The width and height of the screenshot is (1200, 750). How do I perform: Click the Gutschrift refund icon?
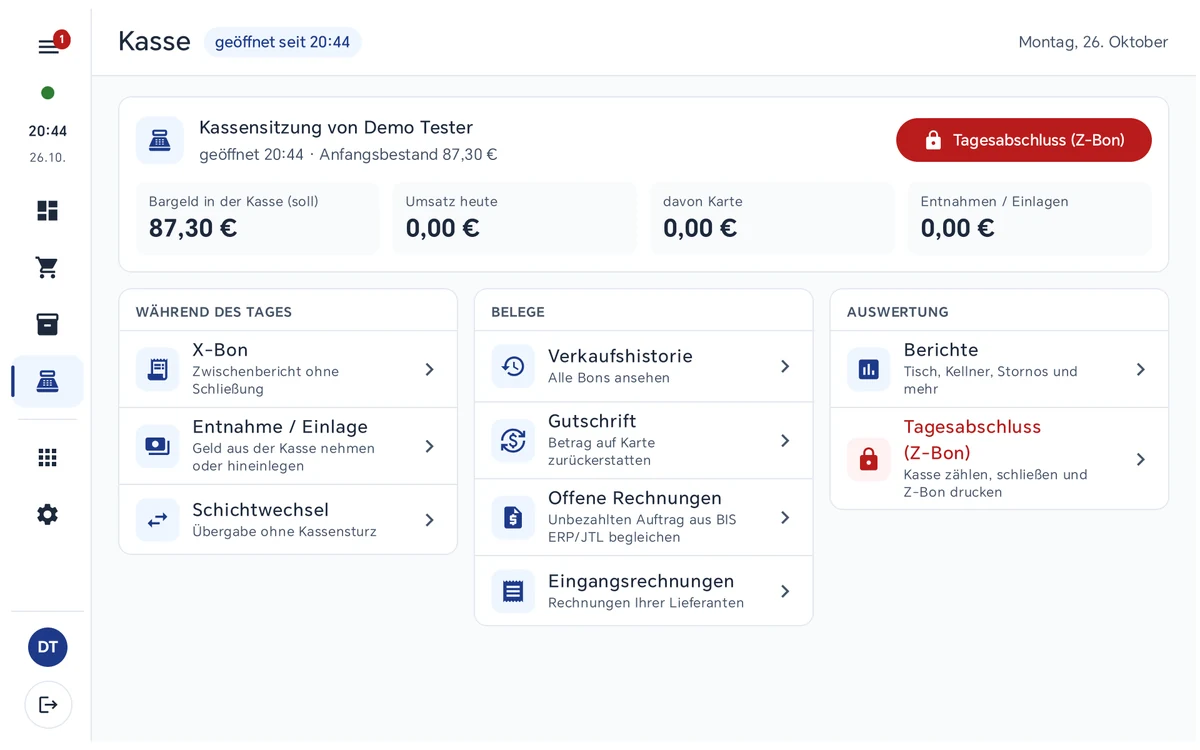[513, 440]
